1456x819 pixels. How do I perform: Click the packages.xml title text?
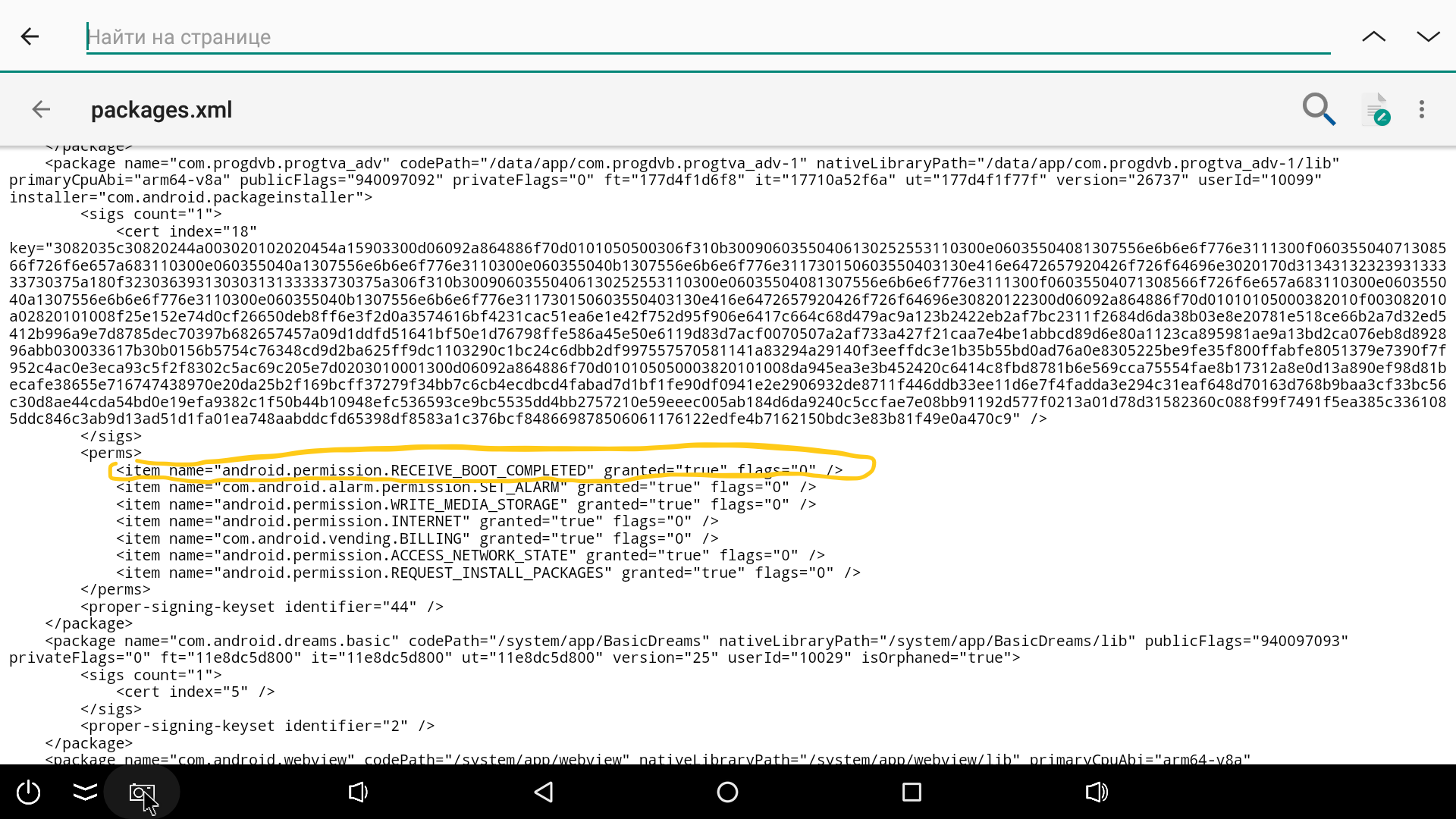[x=162, y=110]
